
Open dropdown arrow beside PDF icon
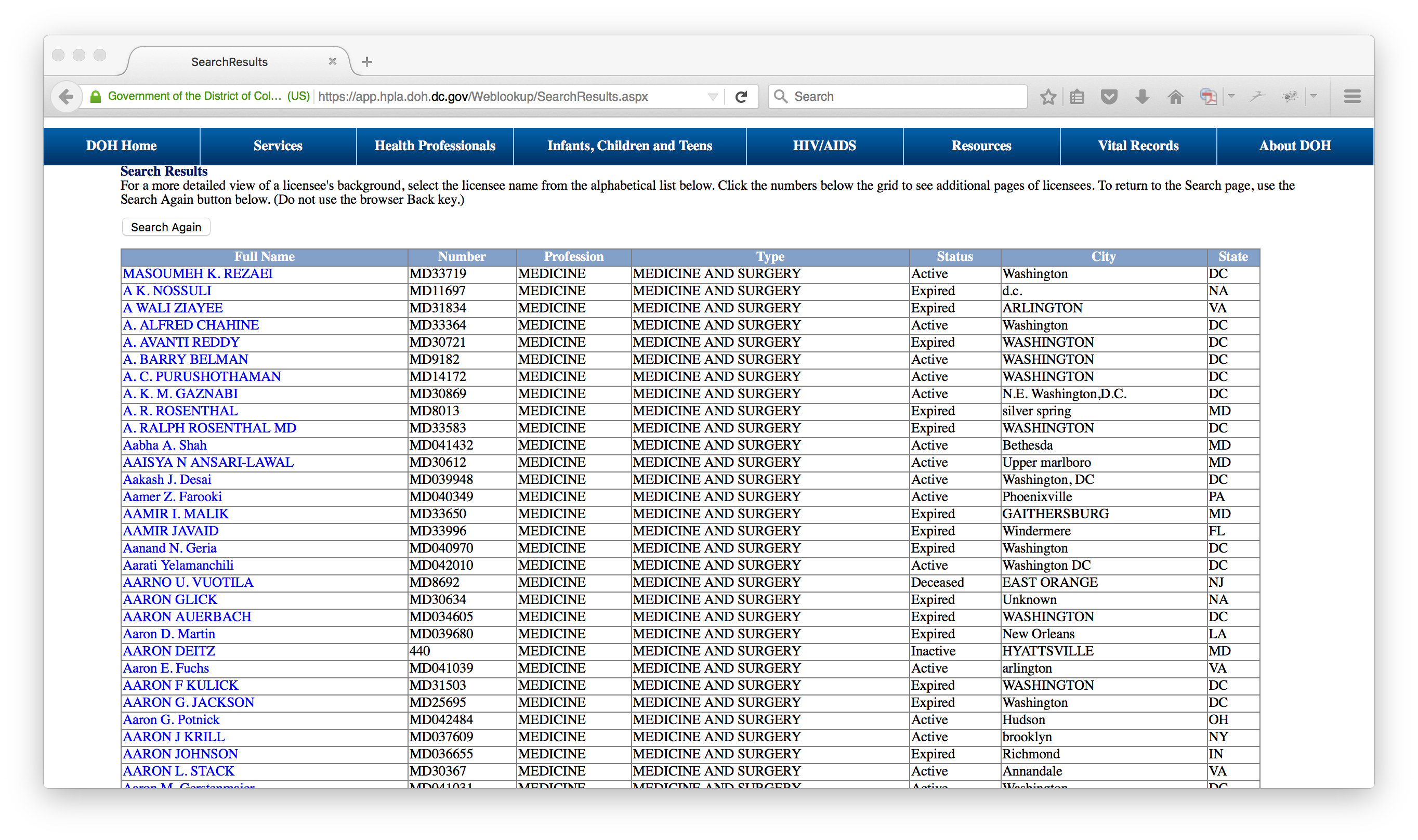pyautogui.click(x=1231, y=97)
